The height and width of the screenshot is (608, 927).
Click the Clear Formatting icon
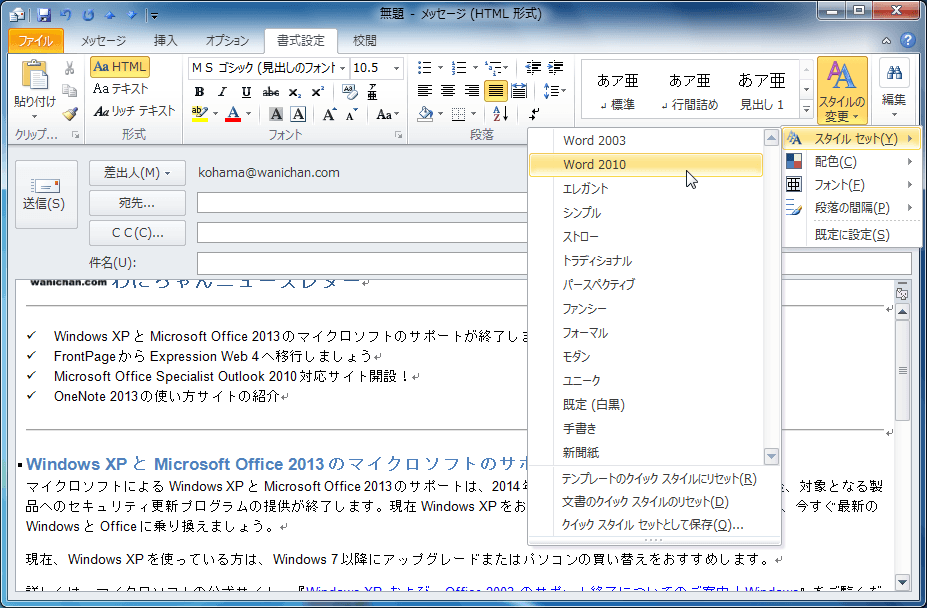coord(350,92)
